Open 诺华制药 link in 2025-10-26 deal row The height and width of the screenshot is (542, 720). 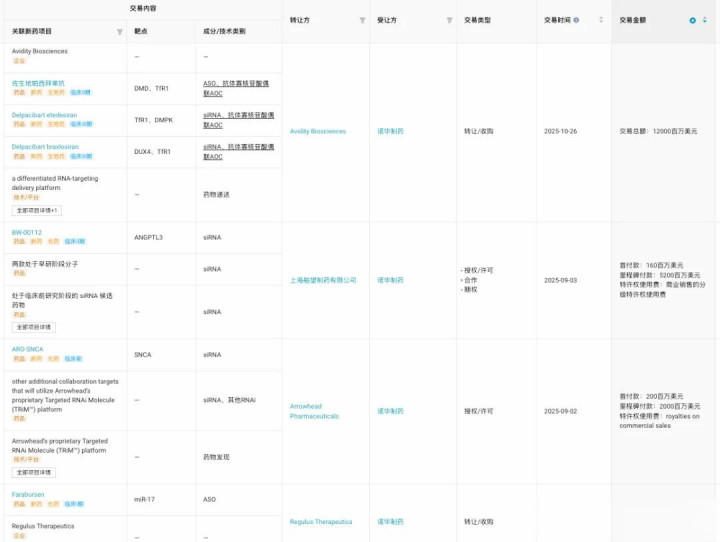tap(390, 131)
